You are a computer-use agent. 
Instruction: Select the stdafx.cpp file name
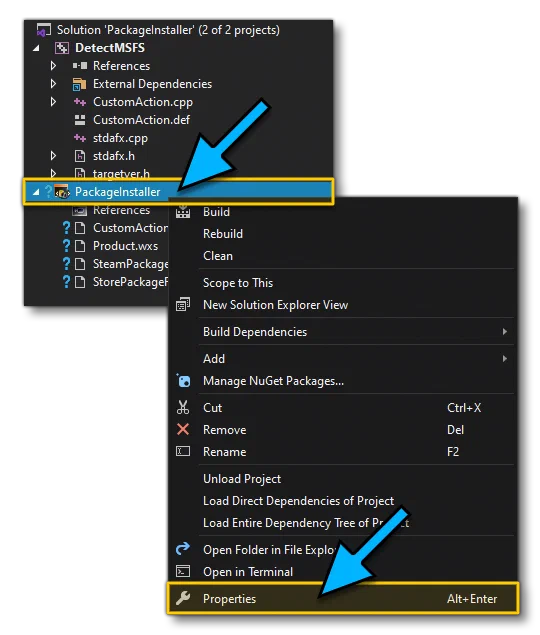click(120, 138)
